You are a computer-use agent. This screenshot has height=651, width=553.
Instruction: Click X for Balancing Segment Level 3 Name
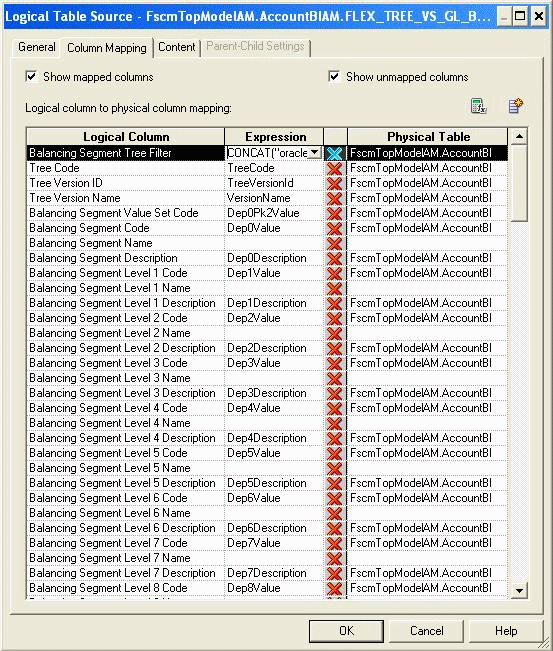335,378
